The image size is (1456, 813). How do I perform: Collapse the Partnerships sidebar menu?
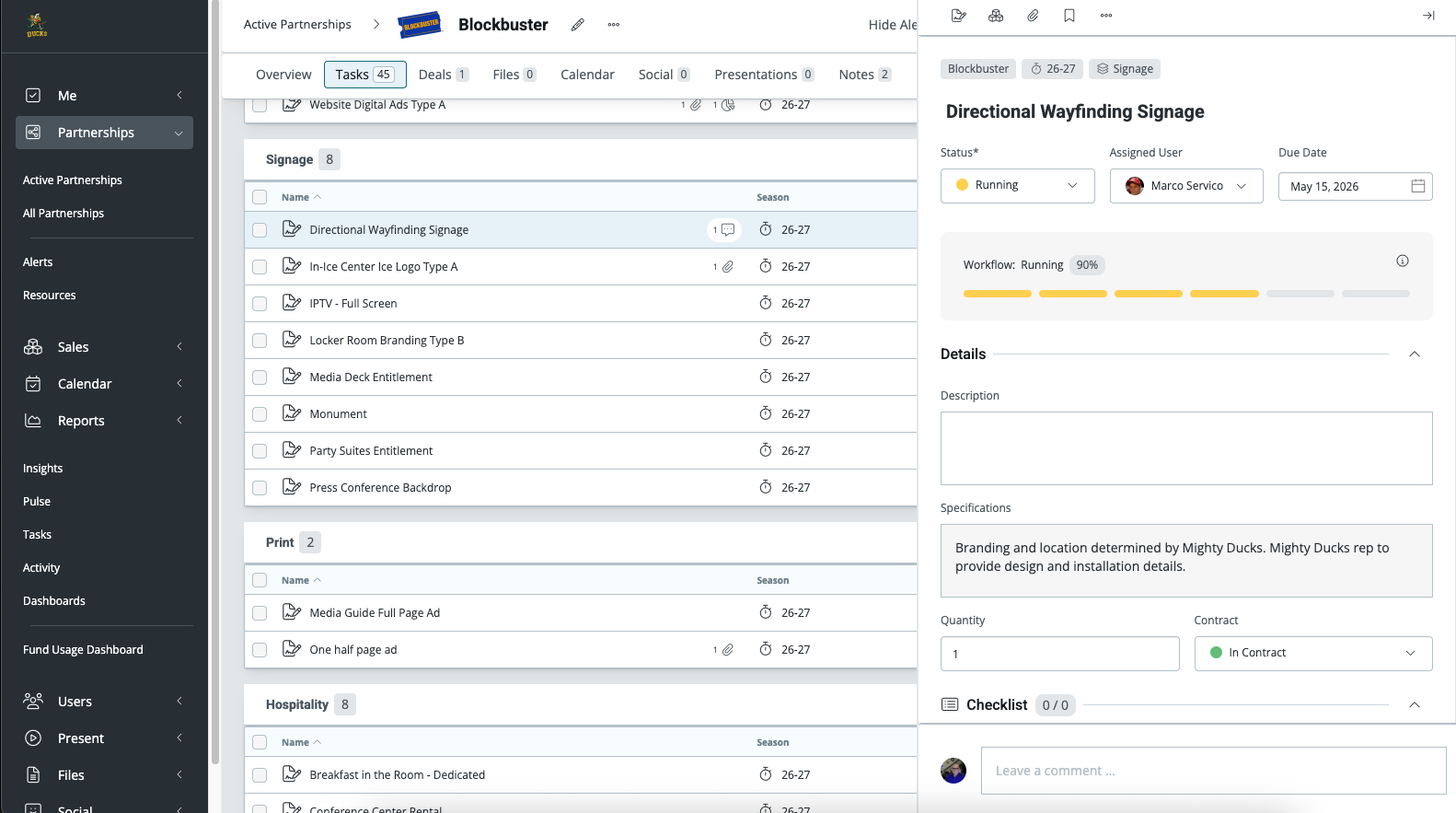[x=179, y=133]
